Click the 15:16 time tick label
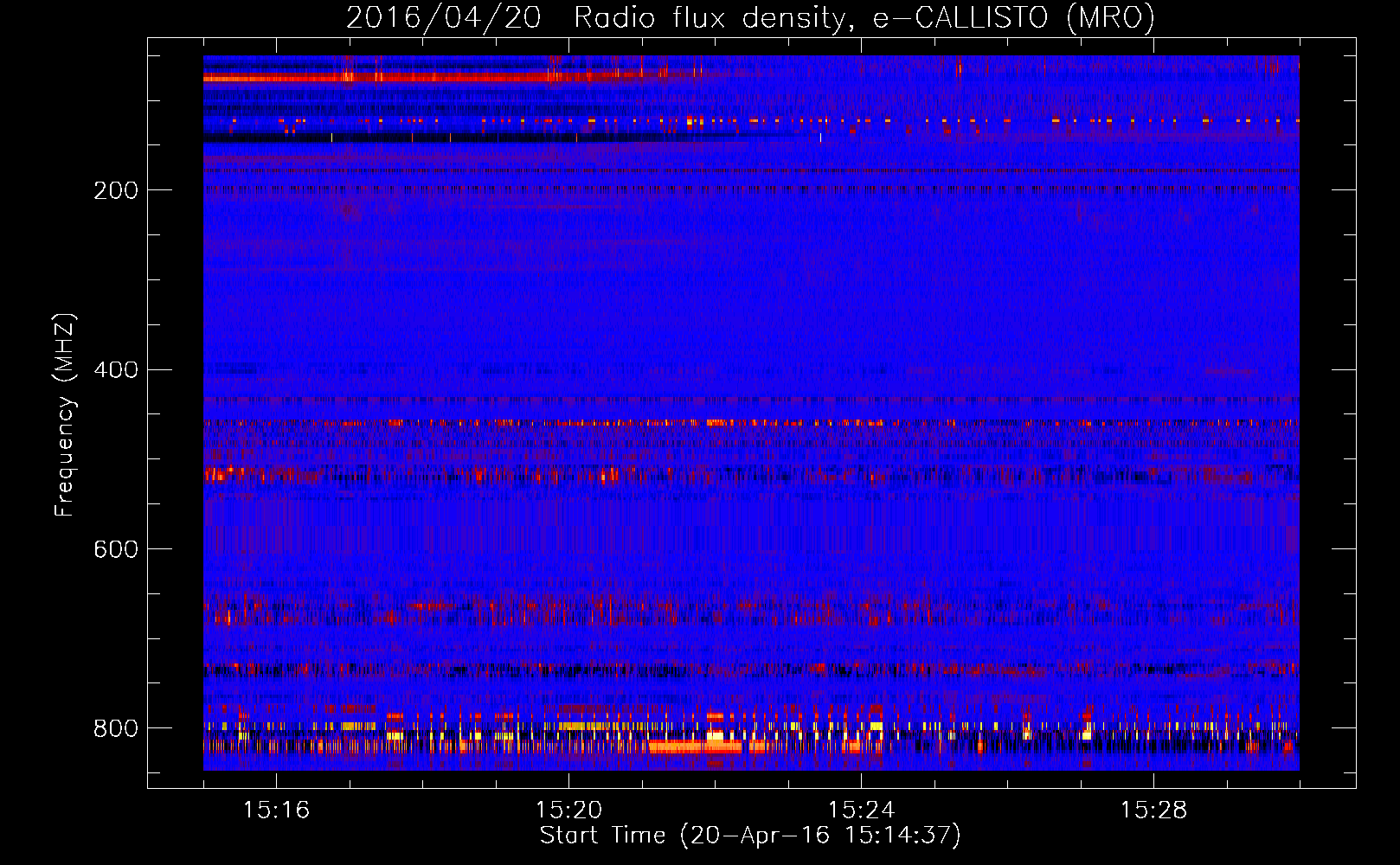 click(276, 810)
